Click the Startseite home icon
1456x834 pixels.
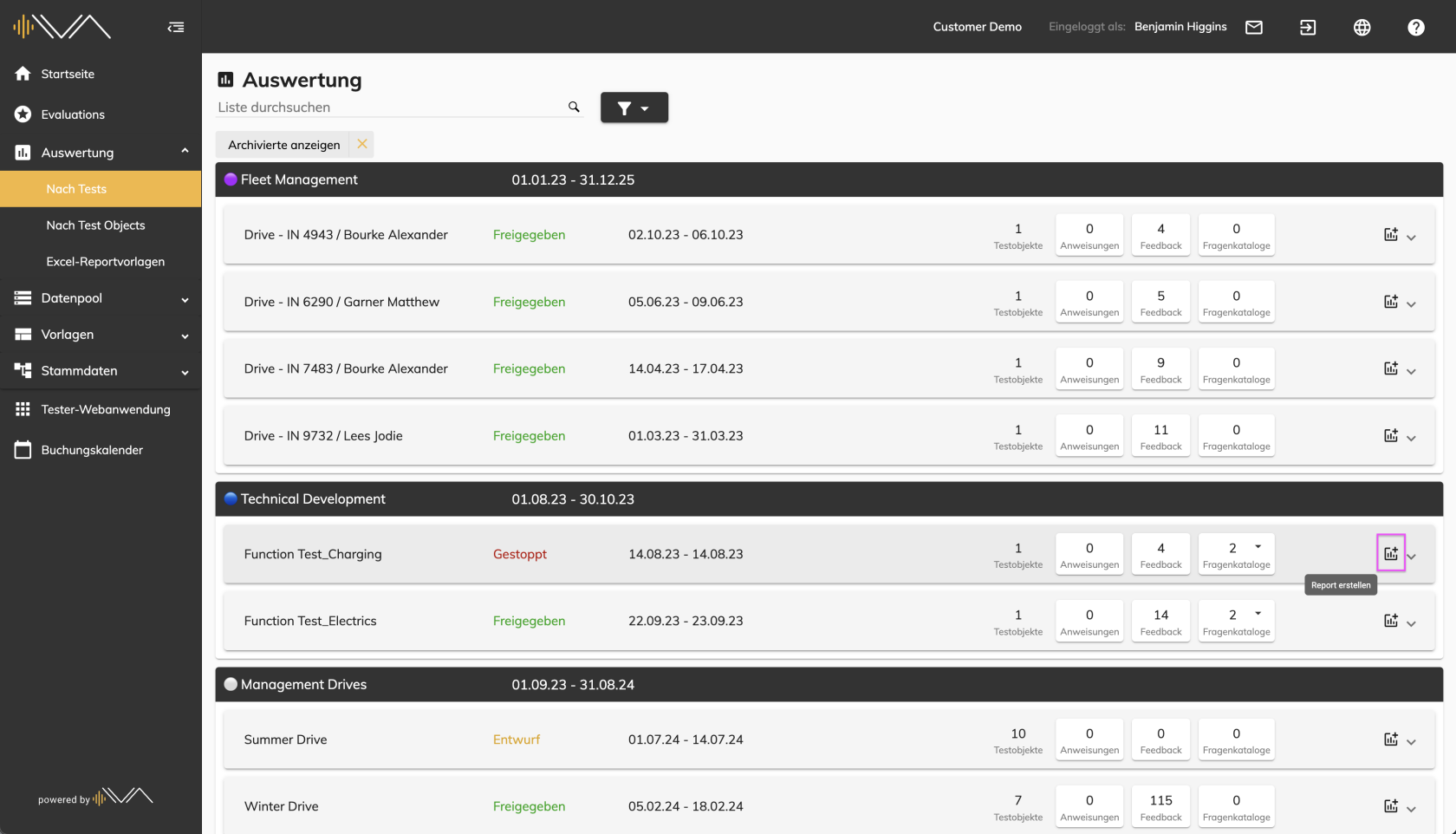click(x=23, y=74)
